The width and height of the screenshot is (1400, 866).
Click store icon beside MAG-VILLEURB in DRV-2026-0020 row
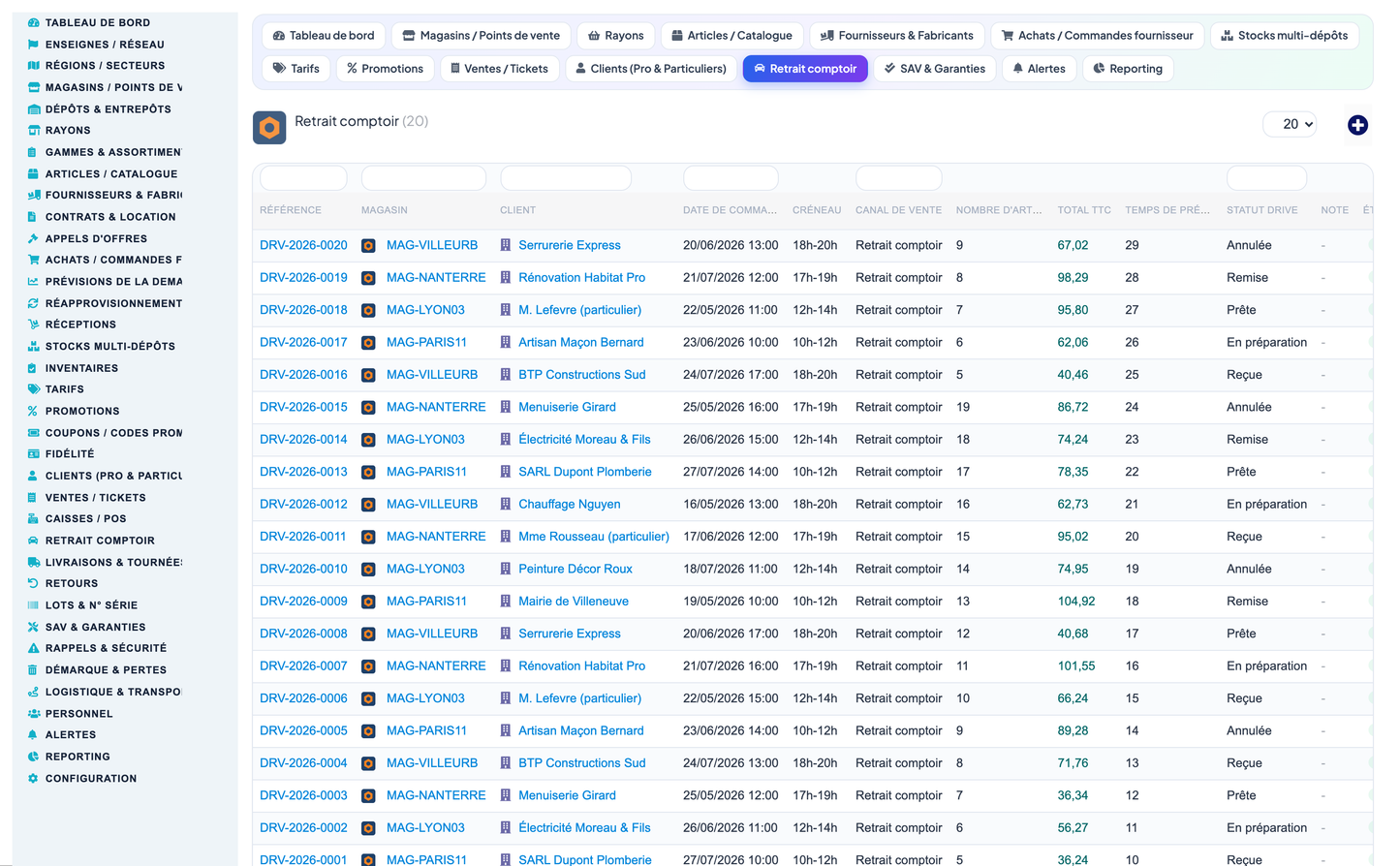coord(368,246)
